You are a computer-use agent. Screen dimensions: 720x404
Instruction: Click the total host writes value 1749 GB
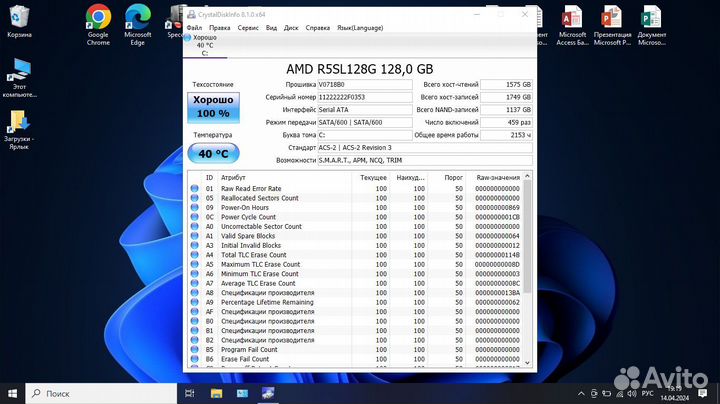coord(506,97)
